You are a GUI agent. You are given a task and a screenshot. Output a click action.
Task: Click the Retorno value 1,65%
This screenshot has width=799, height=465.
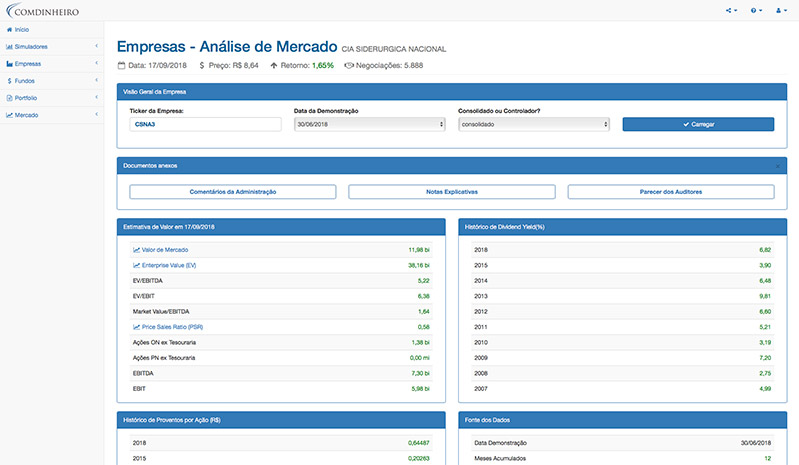tap(323, 65)
